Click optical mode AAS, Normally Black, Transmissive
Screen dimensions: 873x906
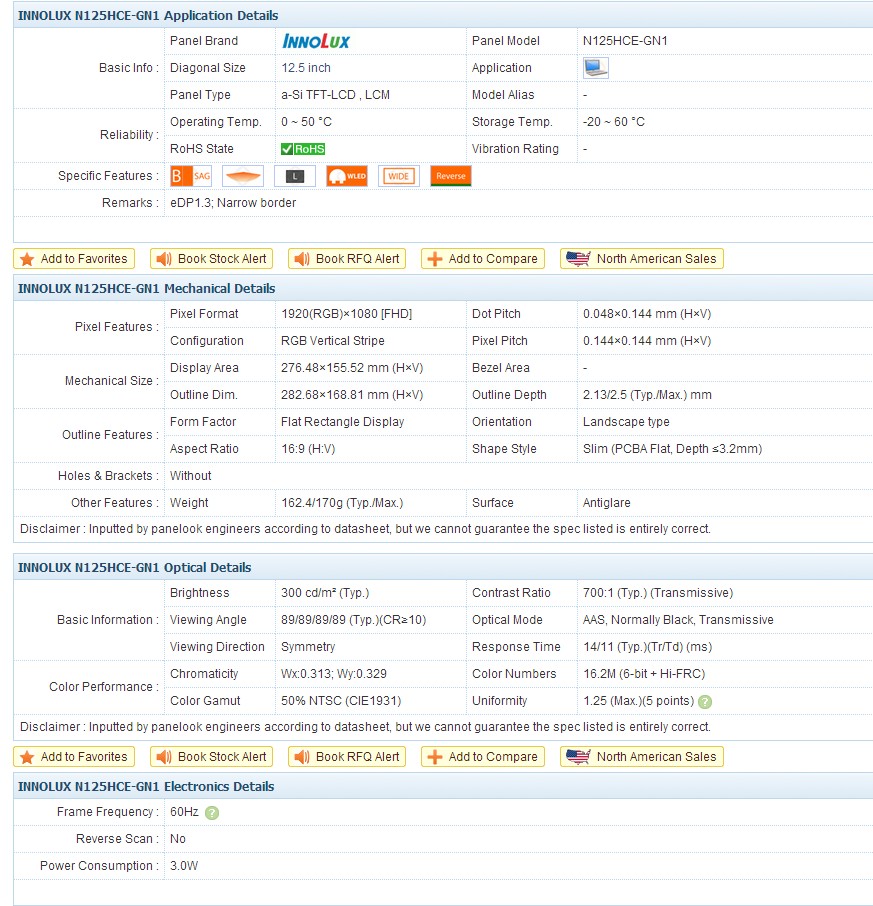(678, 620)
